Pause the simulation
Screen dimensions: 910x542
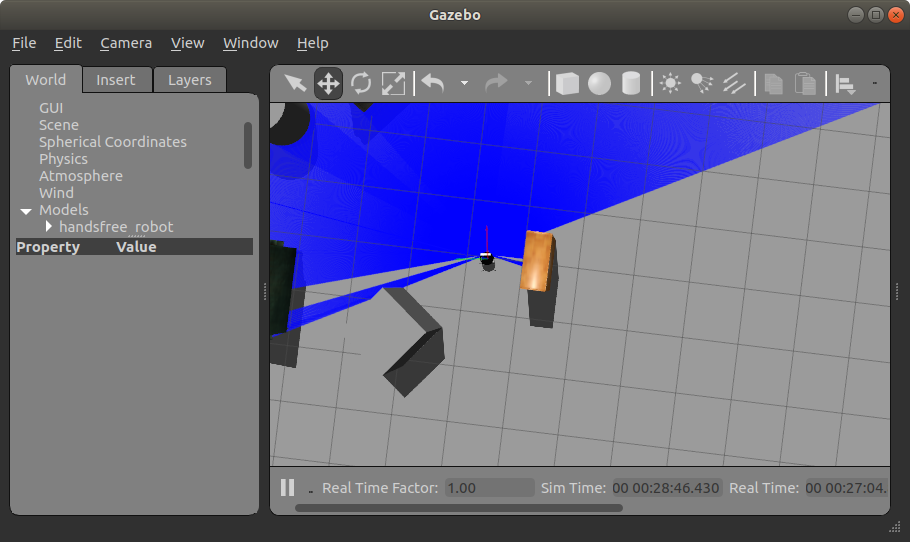(287, 487)
